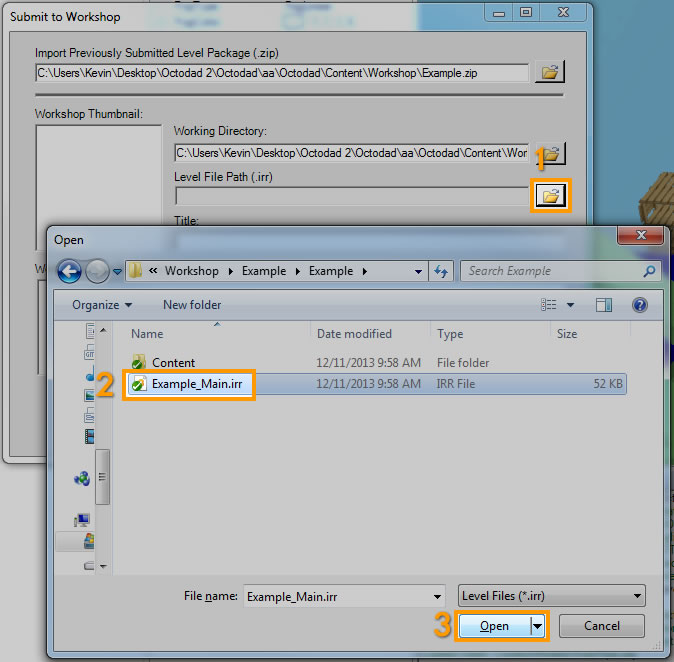Expand the view options dropdown arrow

click(570, 305)
